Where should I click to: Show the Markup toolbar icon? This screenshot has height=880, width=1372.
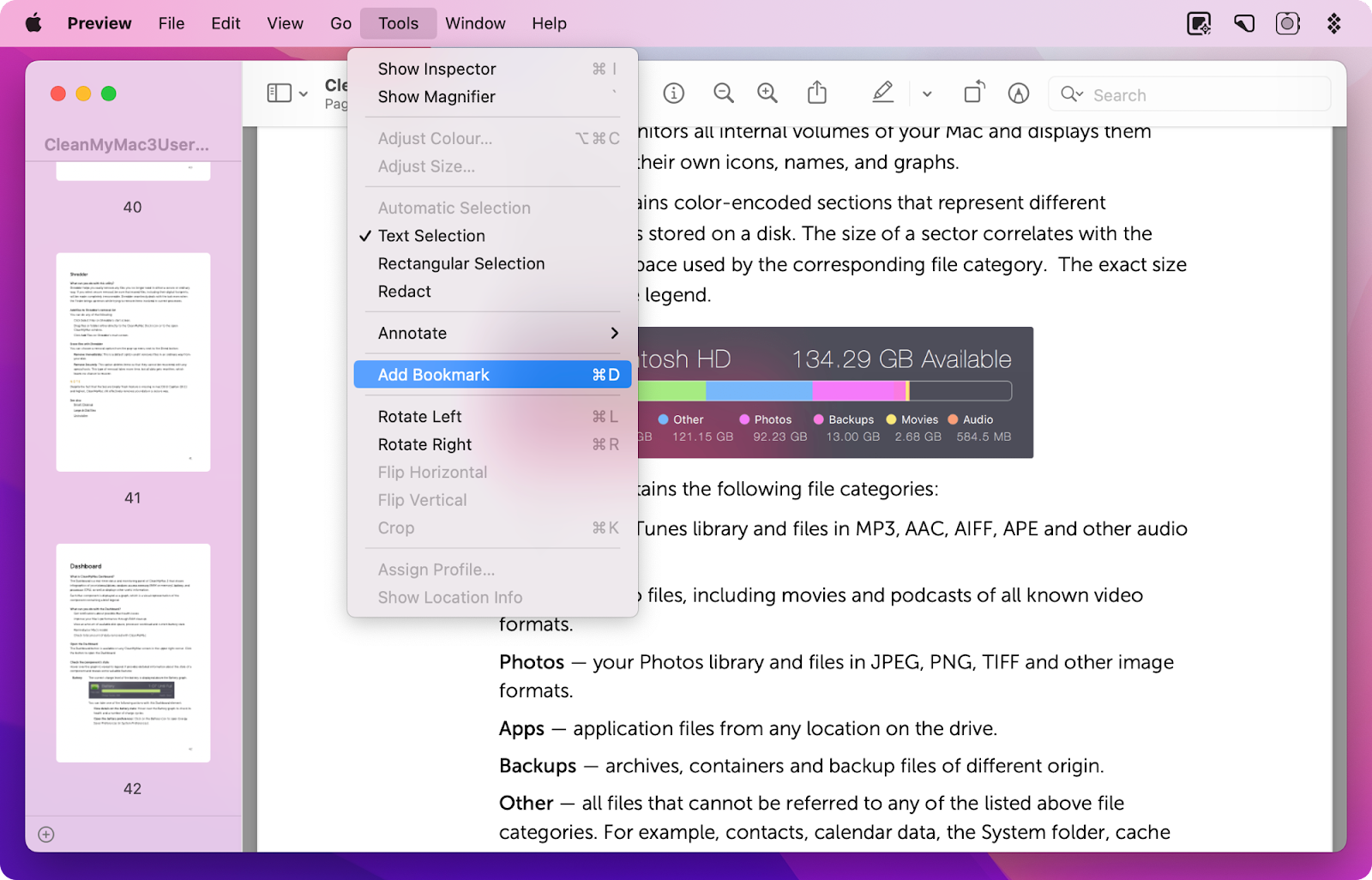click(1019, 93)
